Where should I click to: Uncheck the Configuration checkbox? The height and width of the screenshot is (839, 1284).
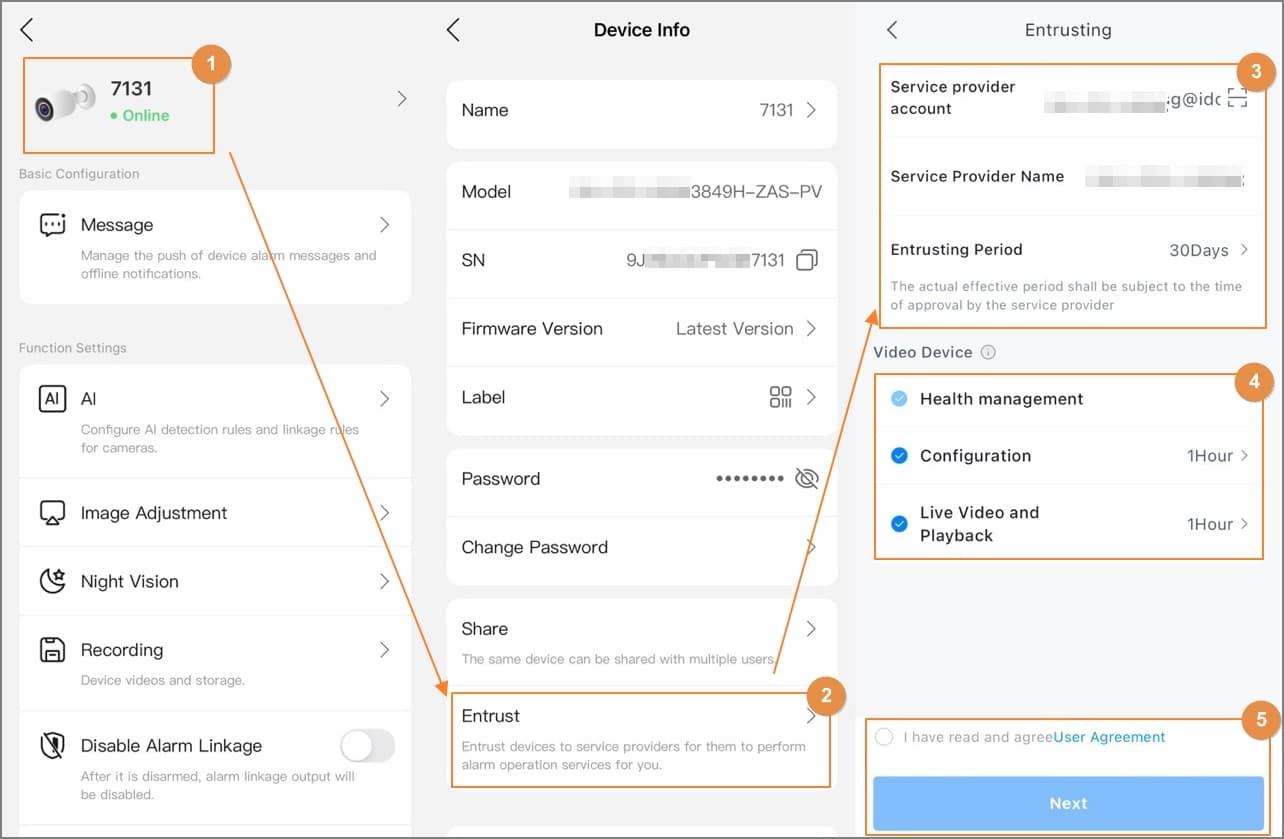pos(899,456)
